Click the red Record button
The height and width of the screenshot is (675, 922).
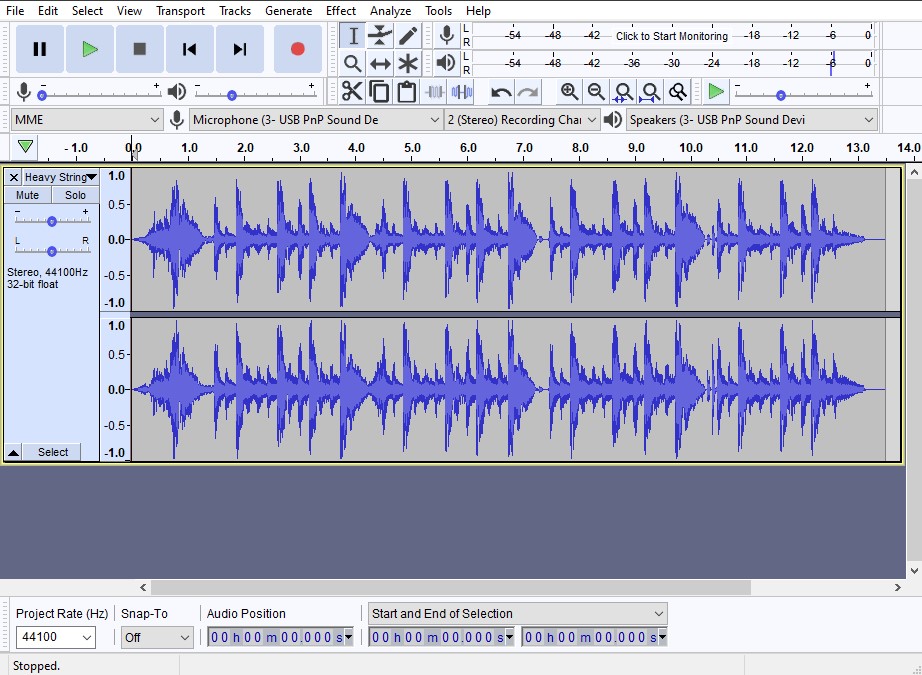298,49
